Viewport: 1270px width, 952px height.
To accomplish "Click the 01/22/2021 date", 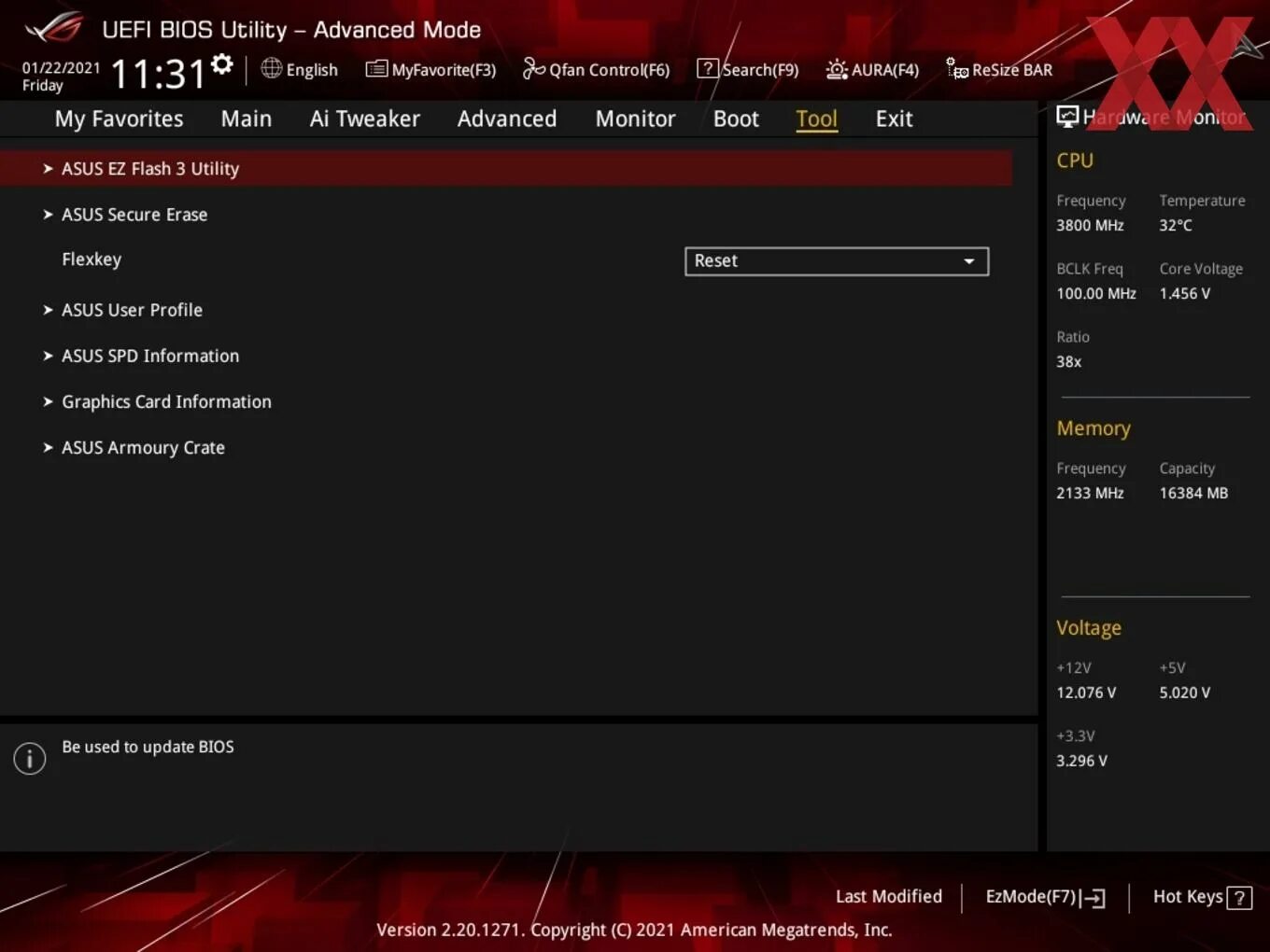I will coord(61,67).
